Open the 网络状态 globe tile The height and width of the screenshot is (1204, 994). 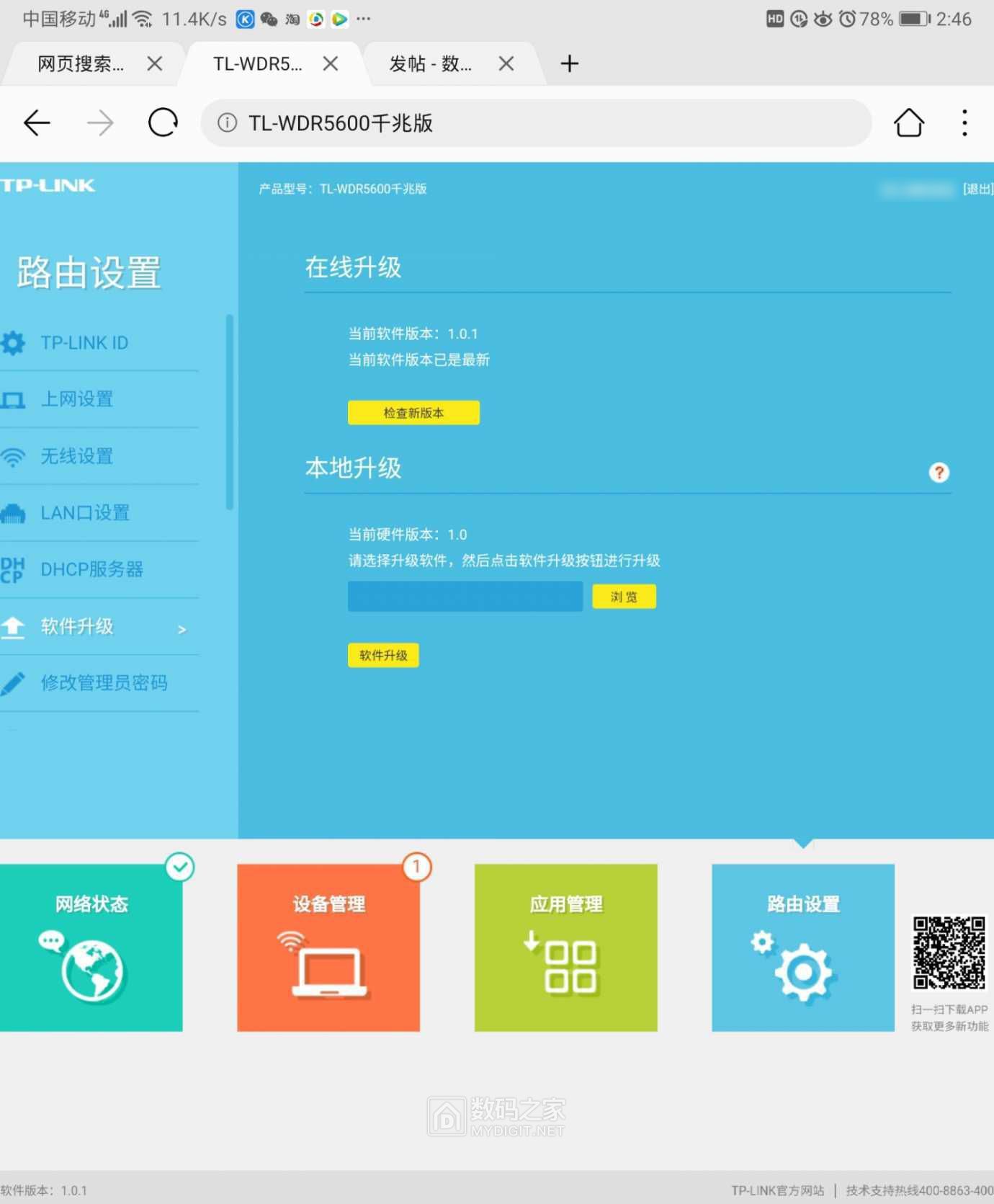click(91, 947)
